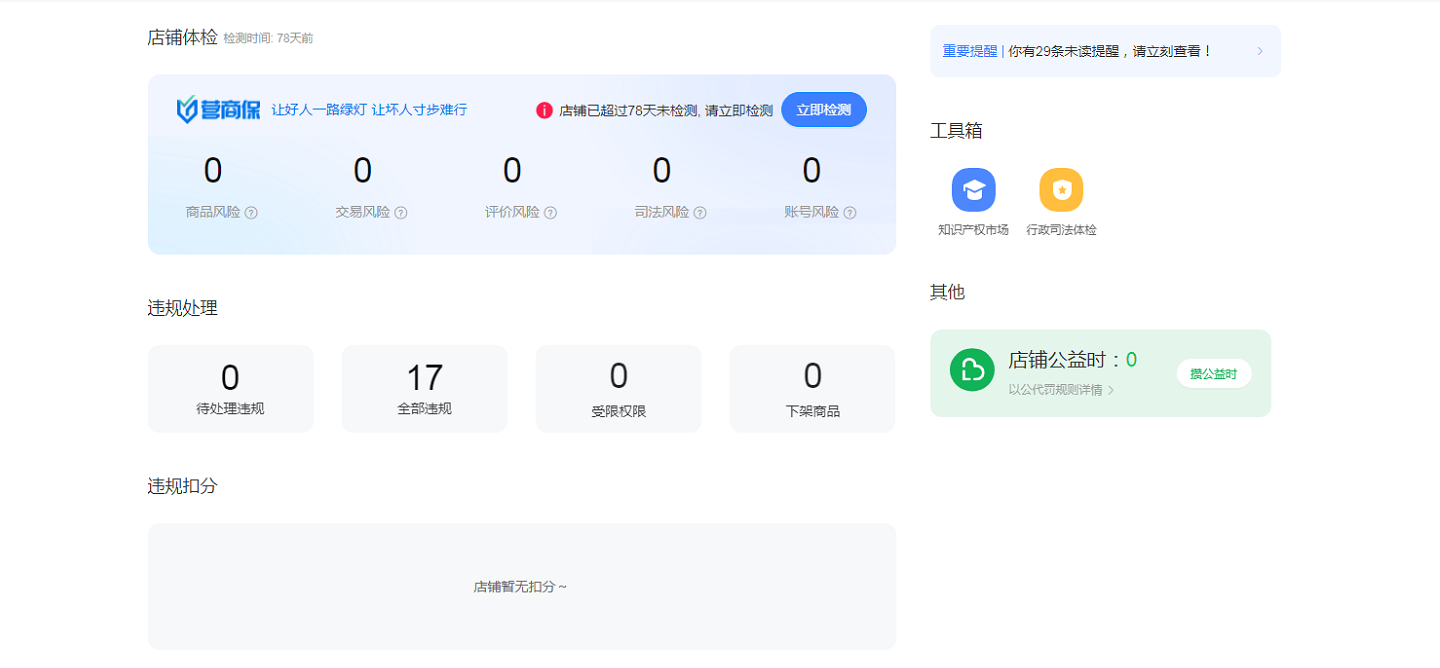Viewport: 1440px width, 668px height.
Task: Open help icon beside 商品风险
Action: pyautogui.click(x=251, y=213)
